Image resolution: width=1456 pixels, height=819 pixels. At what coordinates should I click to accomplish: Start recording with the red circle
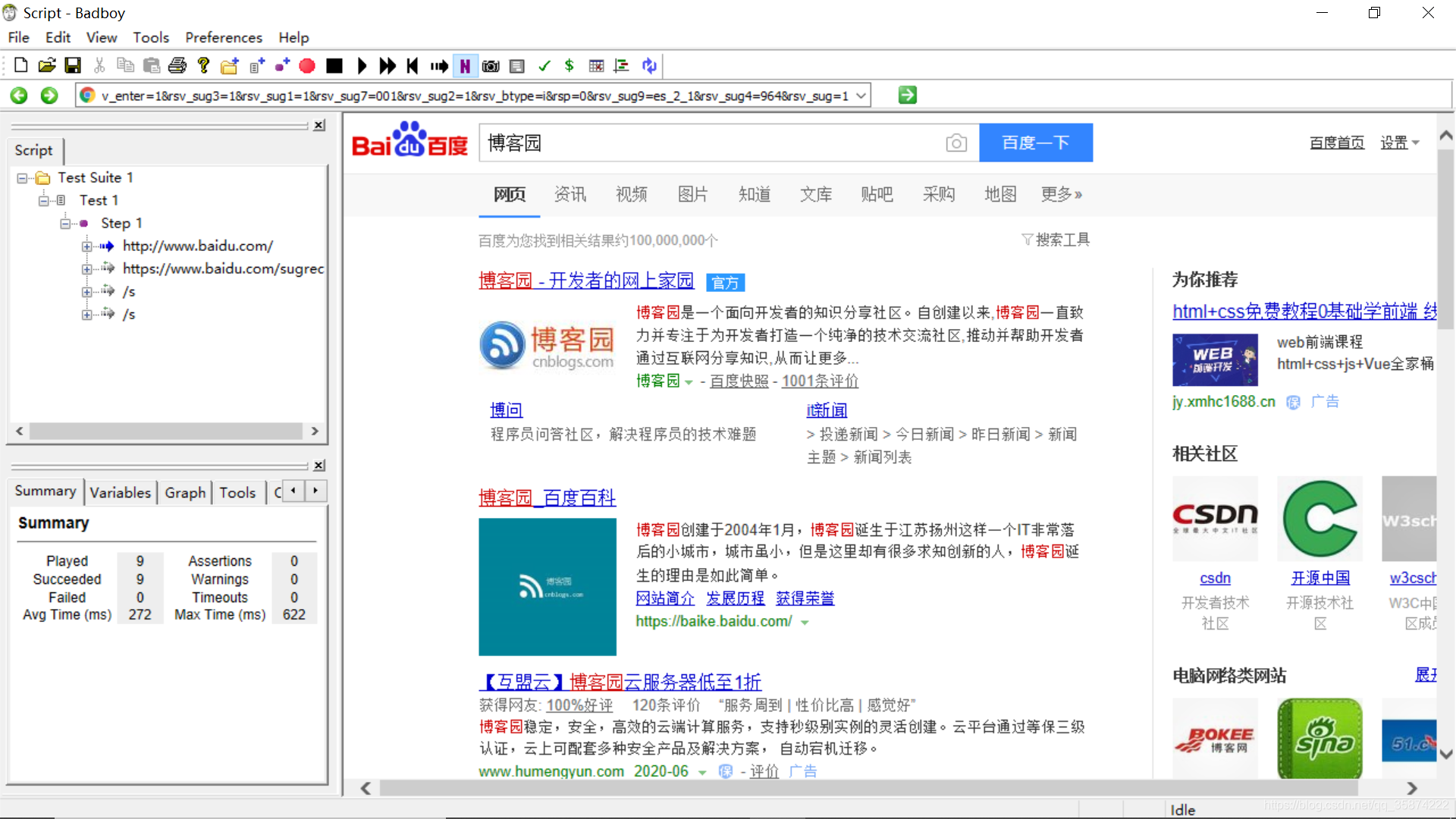click(307, 66)
